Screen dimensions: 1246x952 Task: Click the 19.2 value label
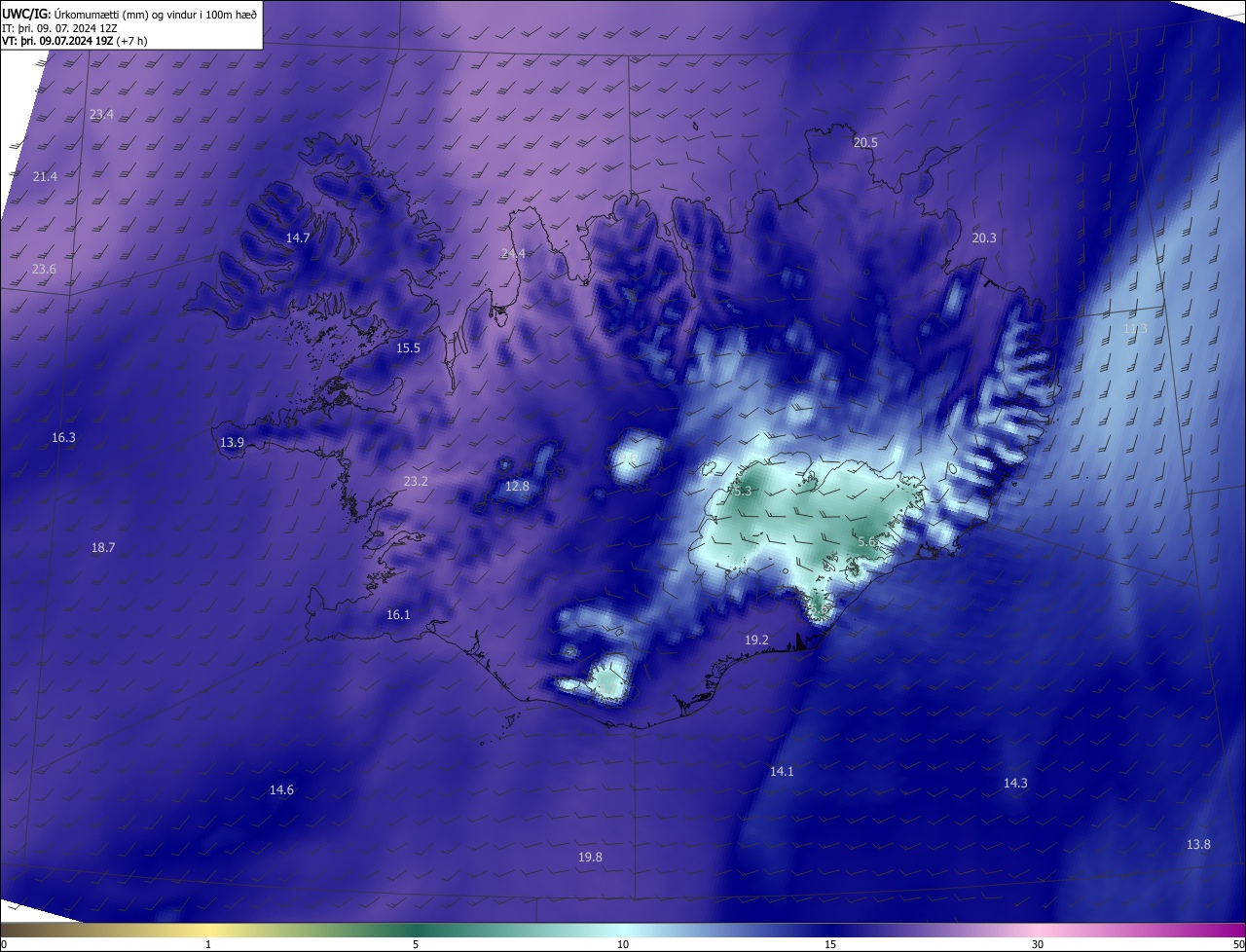[x=756, y=640]
